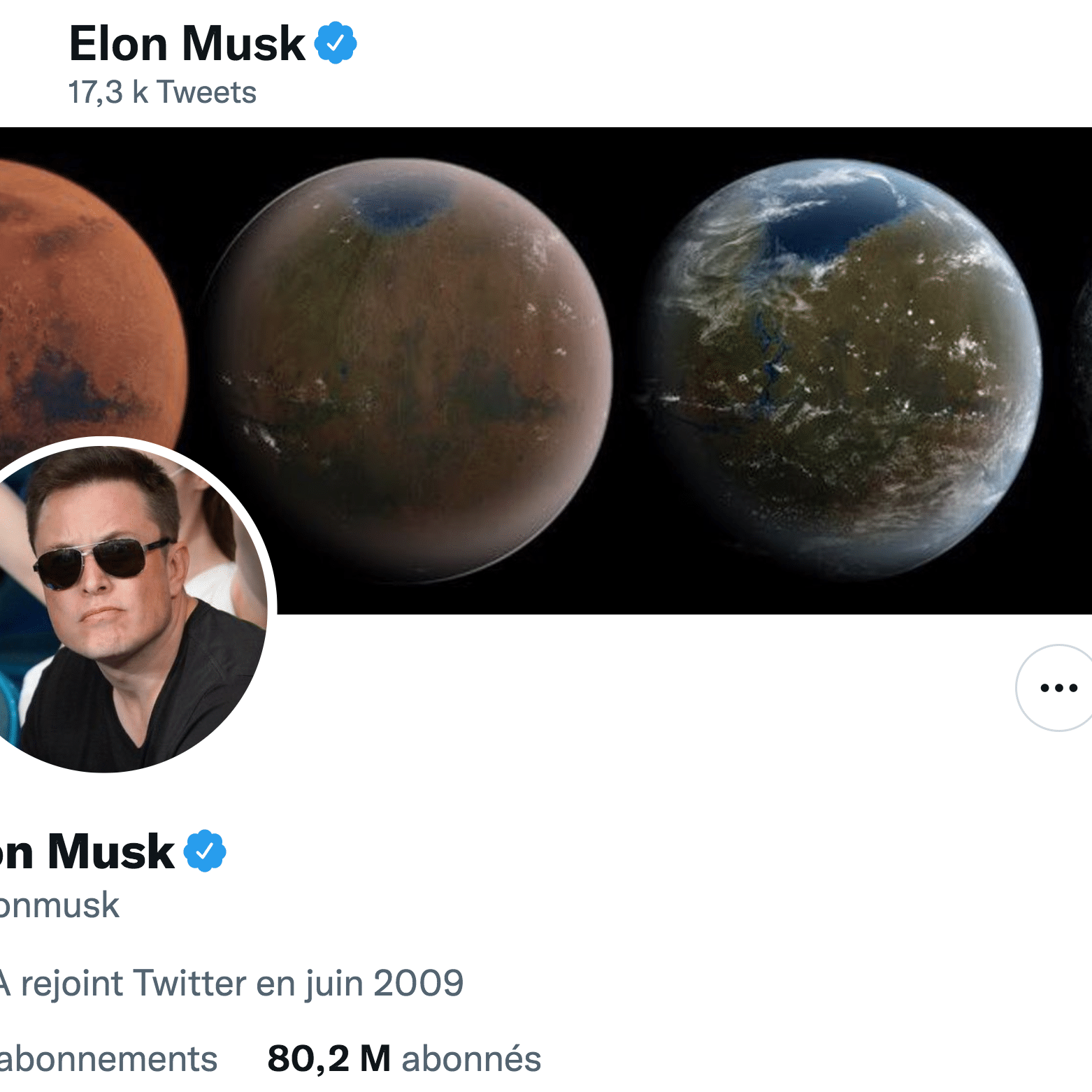Click the '@elonmusk' handle text
Viewport: 1092px width, 1092px height.
(59, 905)
